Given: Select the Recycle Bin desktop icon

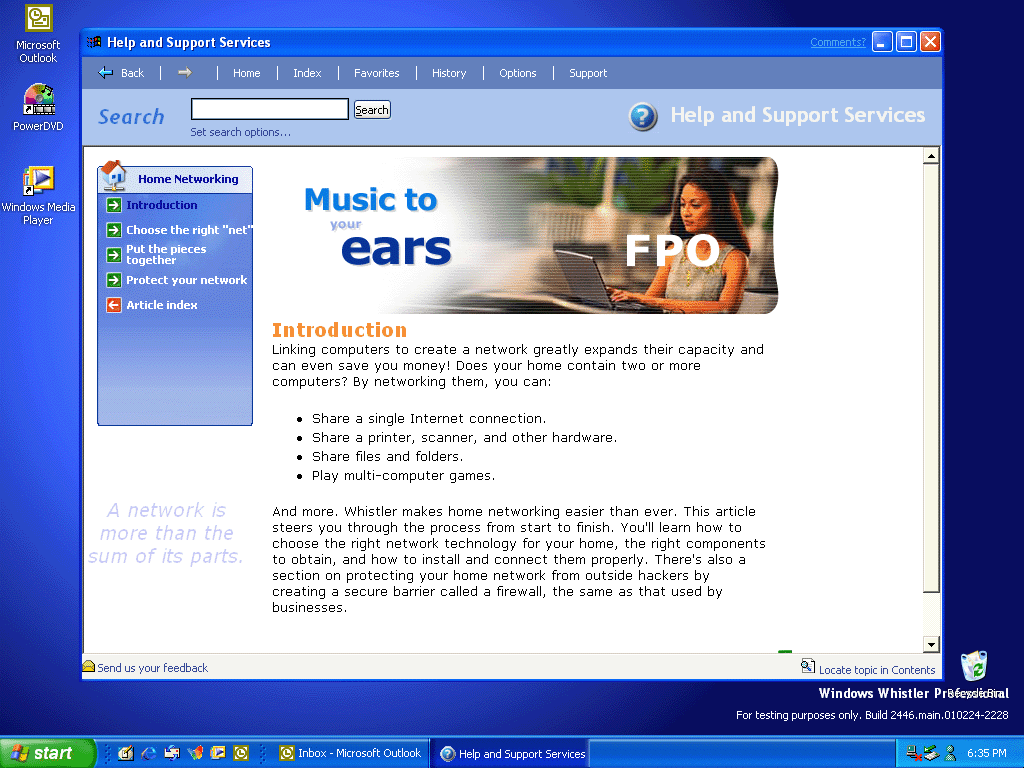Looking at the screenshot, I should (974, 666).
